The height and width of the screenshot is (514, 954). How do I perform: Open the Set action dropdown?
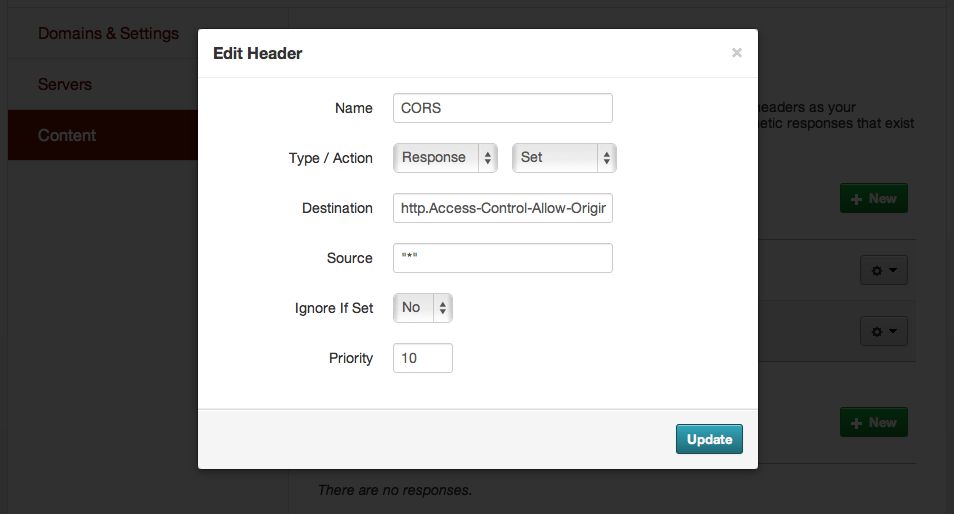[x=564, y=158]
